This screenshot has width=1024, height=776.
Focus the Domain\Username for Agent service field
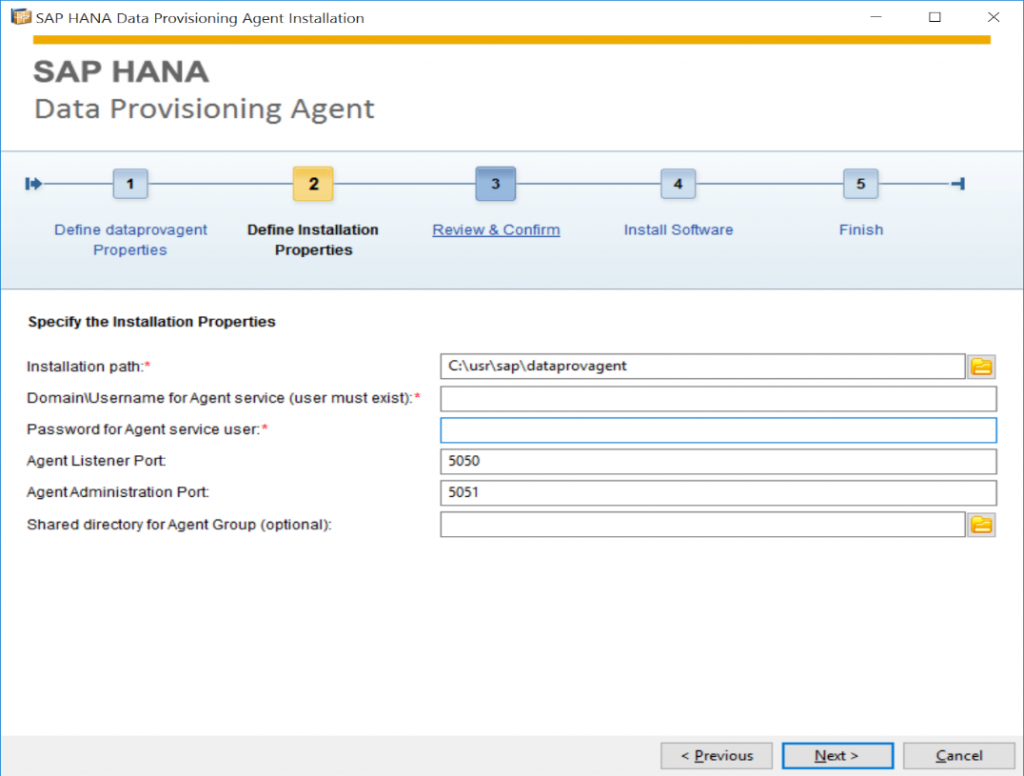(718, 398)
